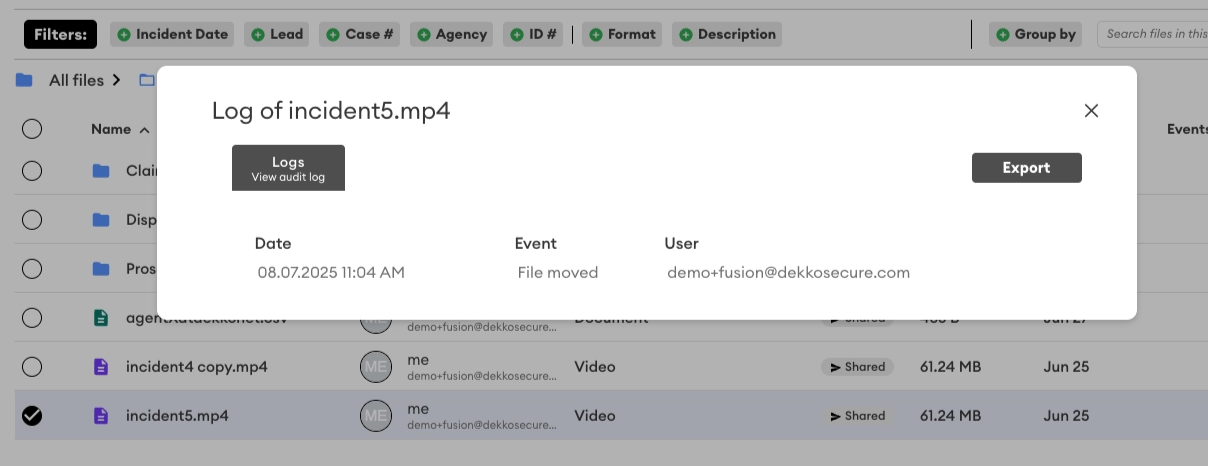Click the plus icon on Group by
Image resolution: width=1208 pixels, height=466 pixels.
click(1003, 34)
